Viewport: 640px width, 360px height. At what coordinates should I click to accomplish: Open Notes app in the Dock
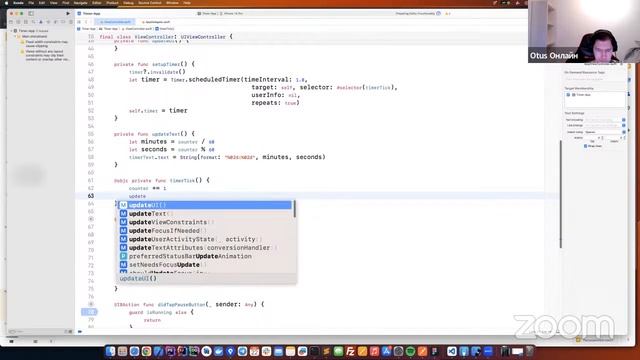(x=290, y=351)
